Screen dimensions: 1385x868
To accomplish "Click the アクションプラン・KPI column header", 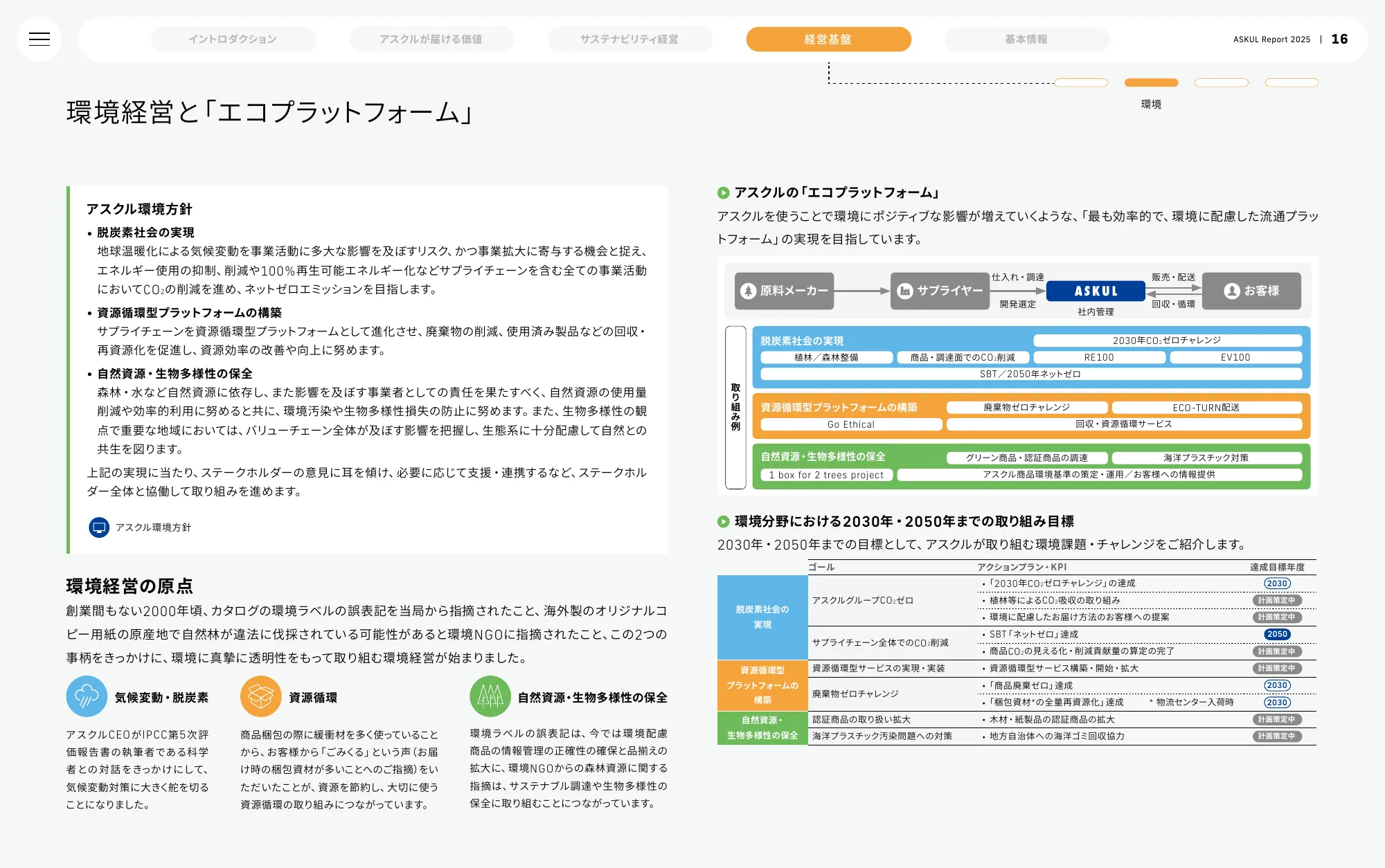I will click(x=1022, y=567).
